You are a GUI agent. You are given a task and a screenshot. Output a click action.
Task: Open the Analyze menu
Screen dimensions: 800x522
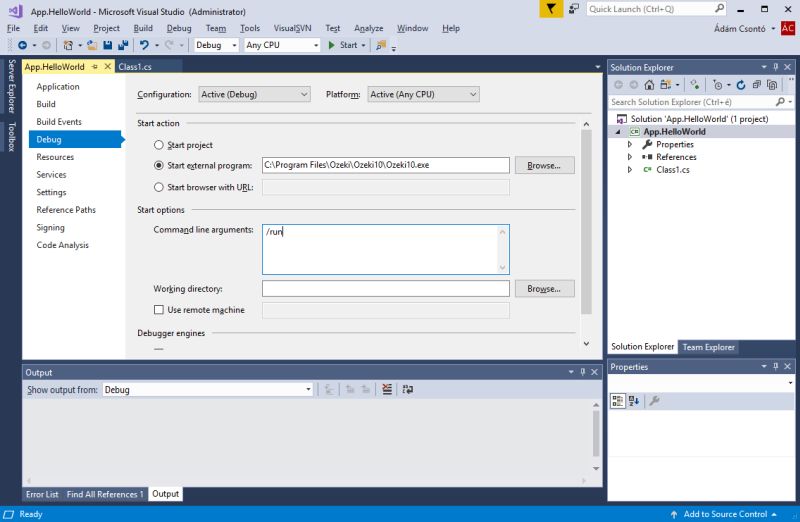click(368, 29)
